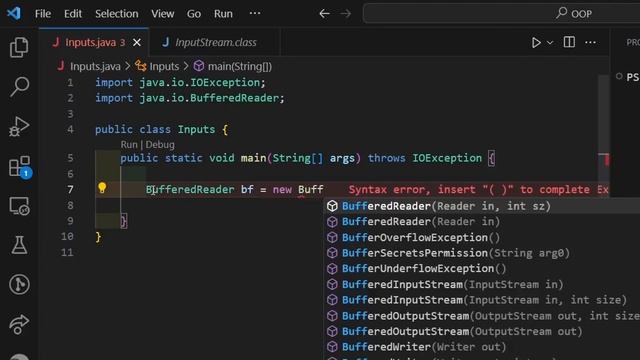Click line number 5 in gutter
The width and height of the screenshot is (640, 360).
click(70, 158)
